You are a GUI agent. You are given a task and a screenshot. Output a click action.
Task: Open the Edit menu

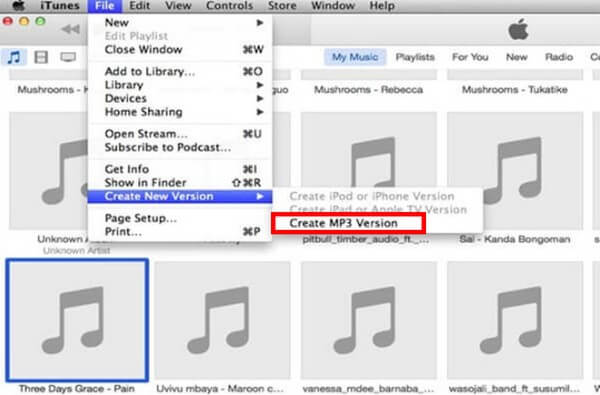pyautogui.click(x=140, y=6)
